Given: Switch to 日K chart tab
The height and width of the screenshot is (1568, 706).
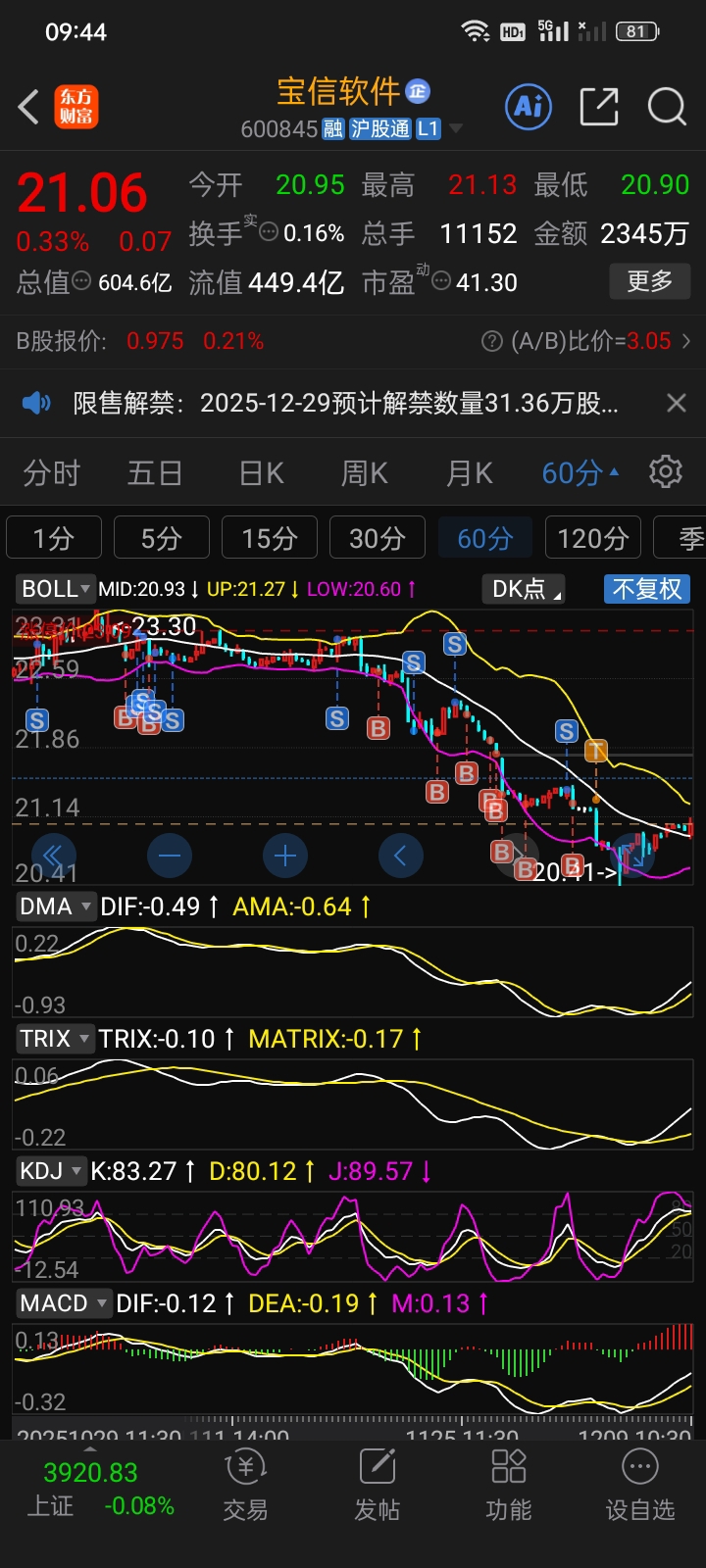Looking at the screenshot, I should [x=261, y=473].
